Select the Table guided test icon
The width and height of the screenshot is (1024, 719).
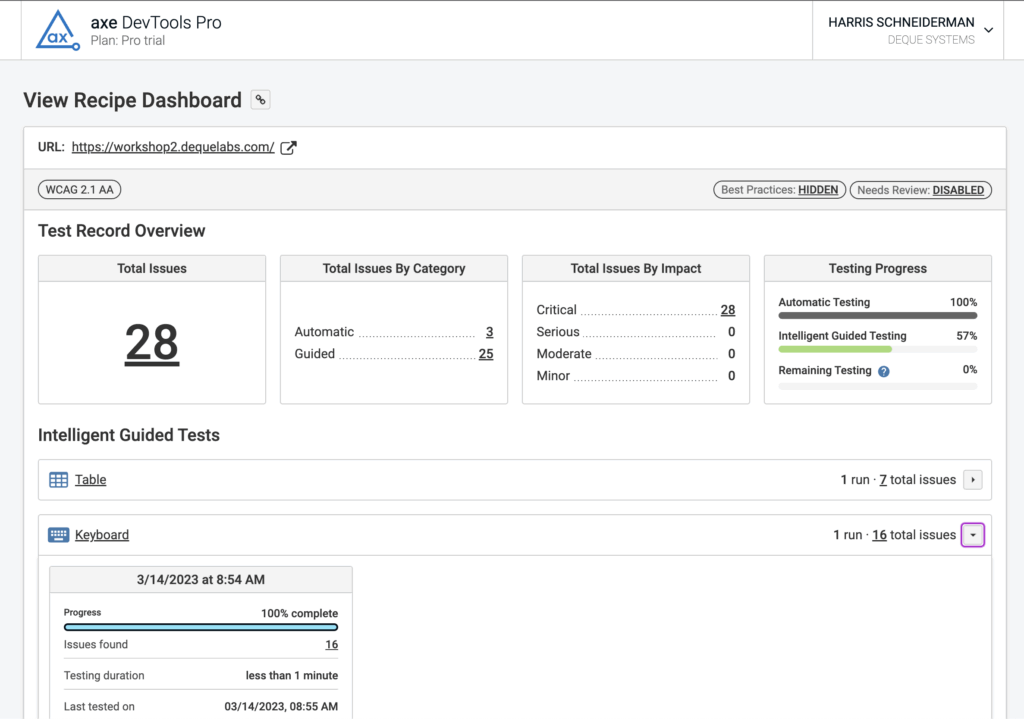(58, 479)
